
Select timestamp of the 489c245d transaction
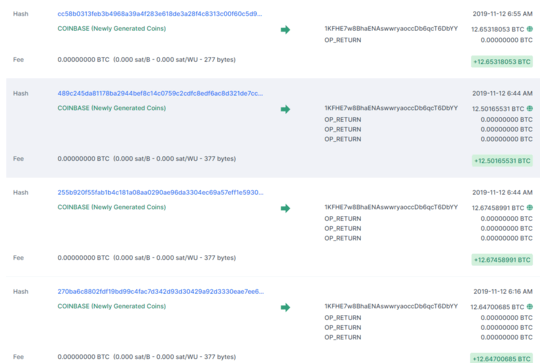[502, 93]
